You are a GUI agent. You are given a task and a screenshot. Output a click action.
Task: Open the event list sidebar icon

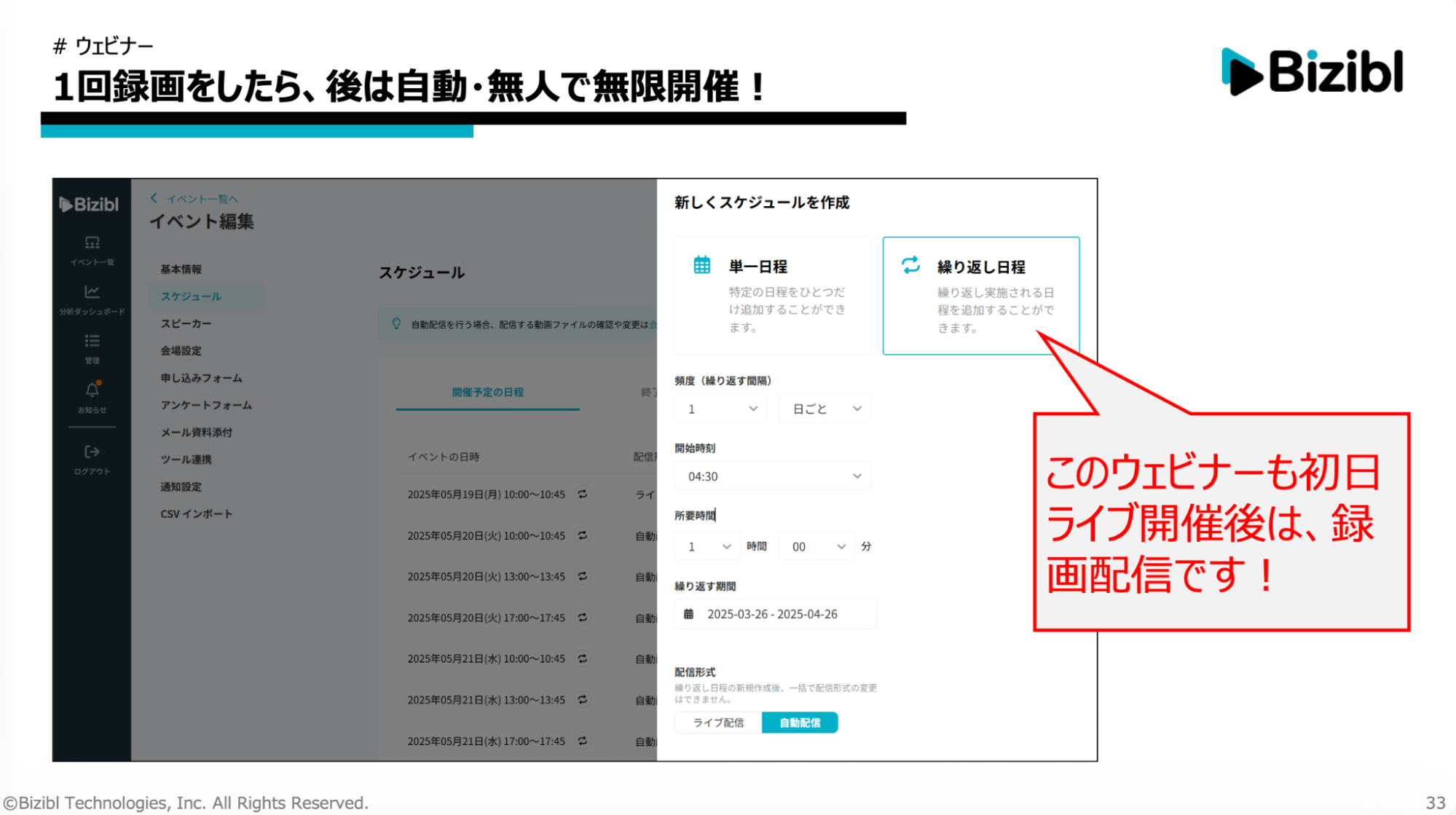(x=92, y=243)
